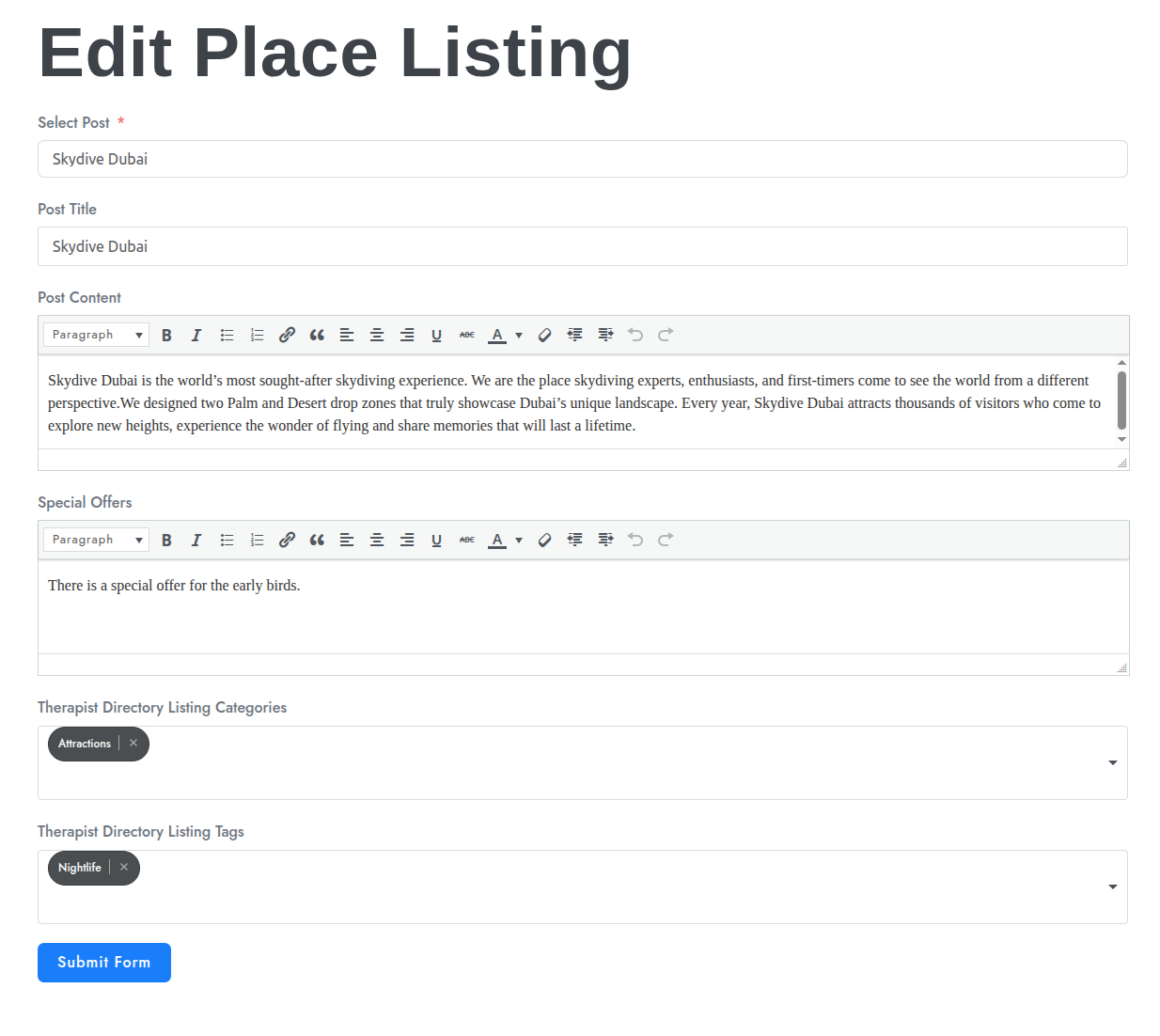Center align text in Special Offers editor

(377, 541)
